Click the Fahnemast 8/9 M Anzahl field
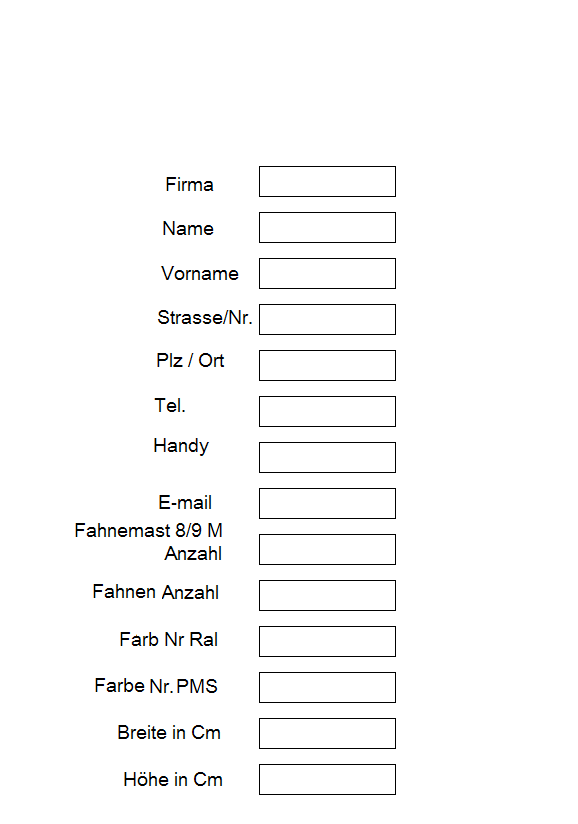The width and height of the screenshot is (578, 824). 326,549
